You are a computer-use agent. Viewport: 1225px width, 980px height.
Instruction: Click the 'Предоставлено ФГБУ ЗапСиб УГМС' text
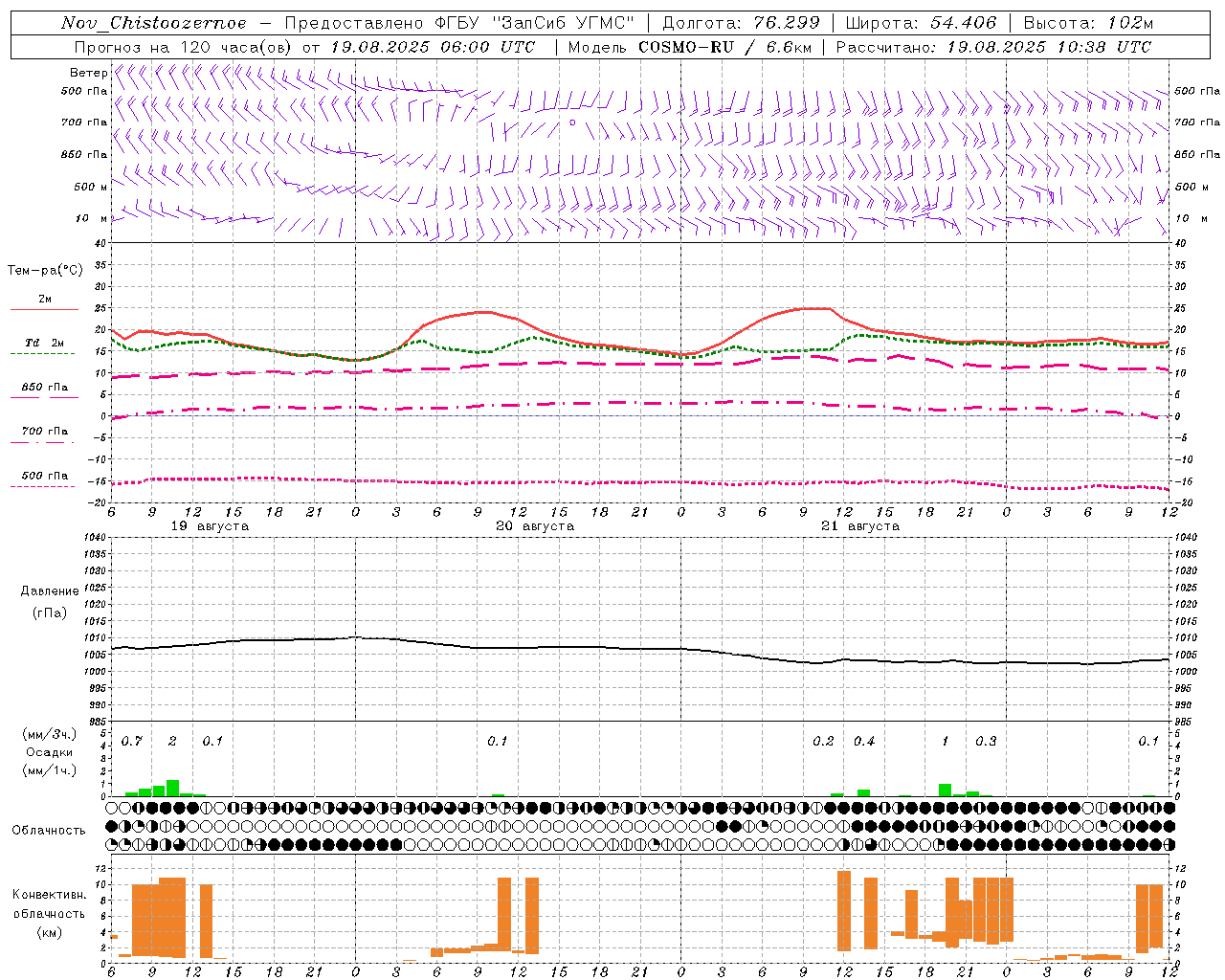point(459,23)
